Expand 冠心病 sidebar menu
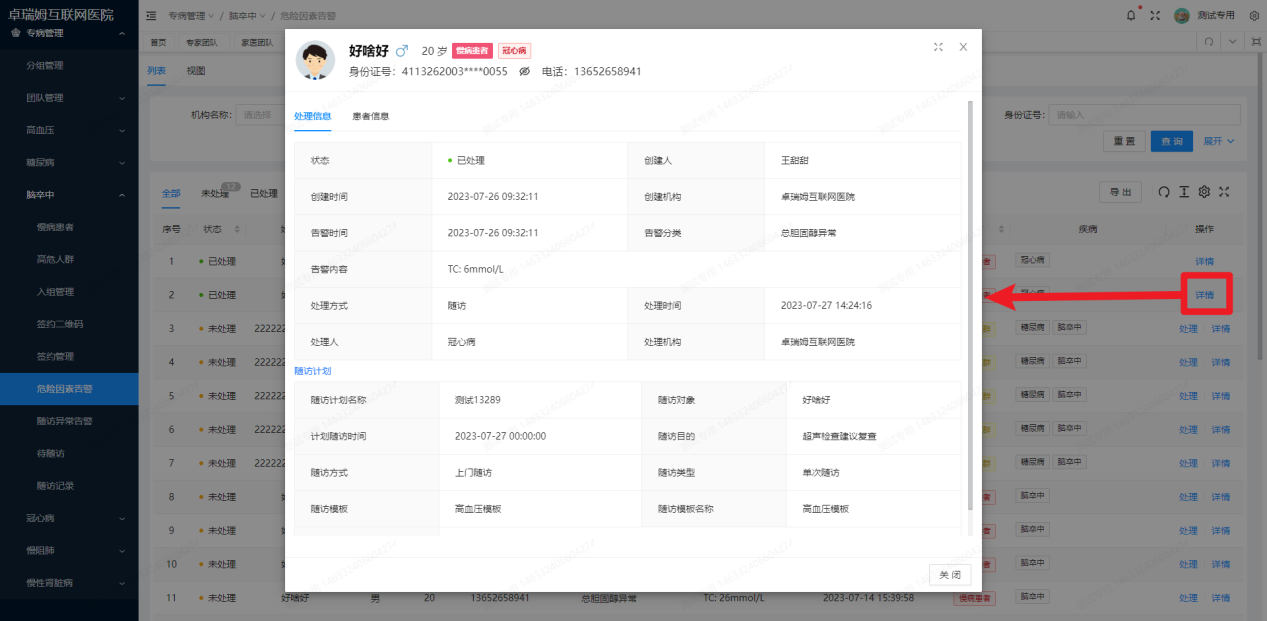The image size is (1267, 621). pos(69,518)
